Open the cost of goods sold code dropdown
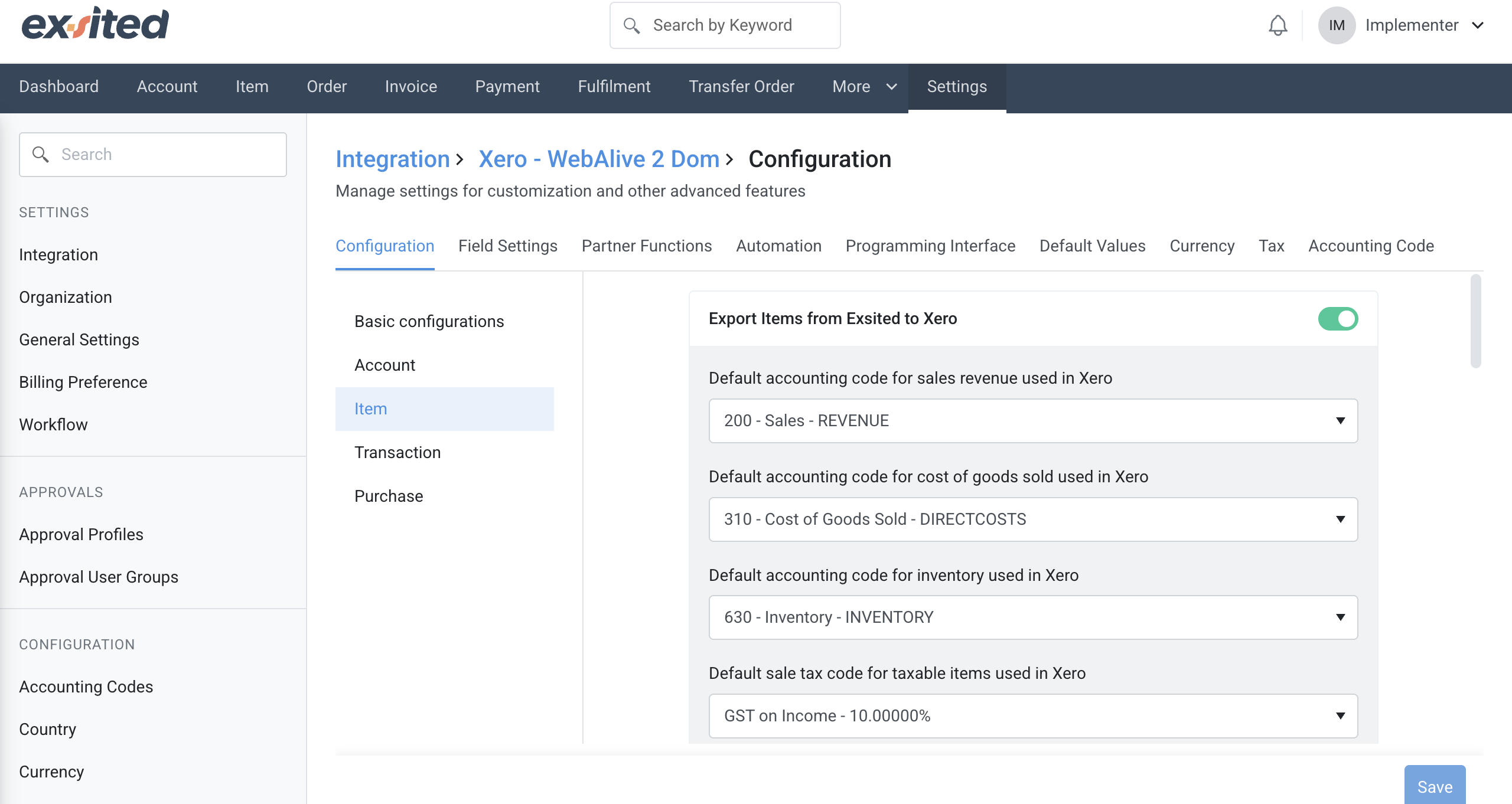 [1033, 519]
